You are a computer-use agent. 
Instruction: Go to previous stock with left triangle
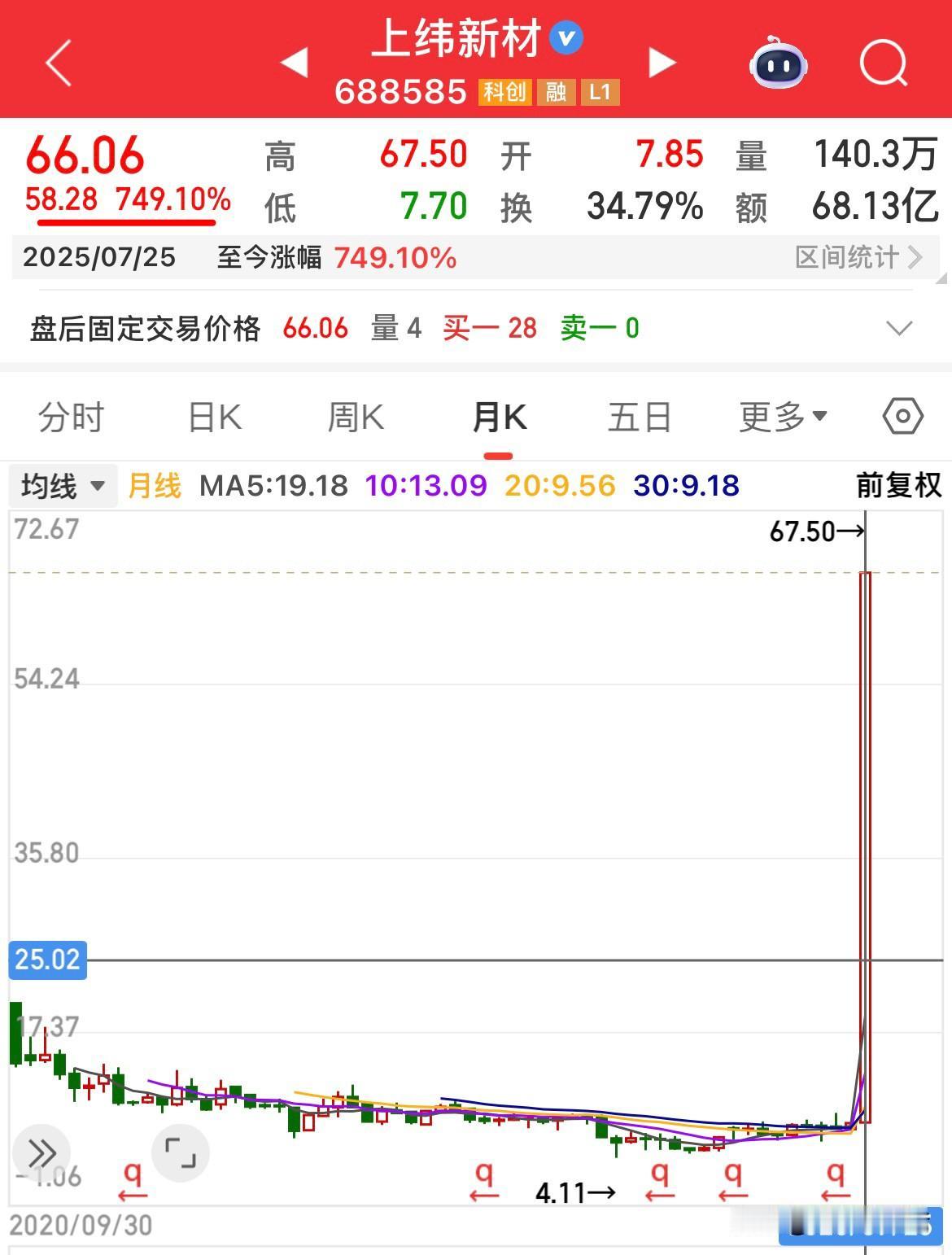[294, 62]
